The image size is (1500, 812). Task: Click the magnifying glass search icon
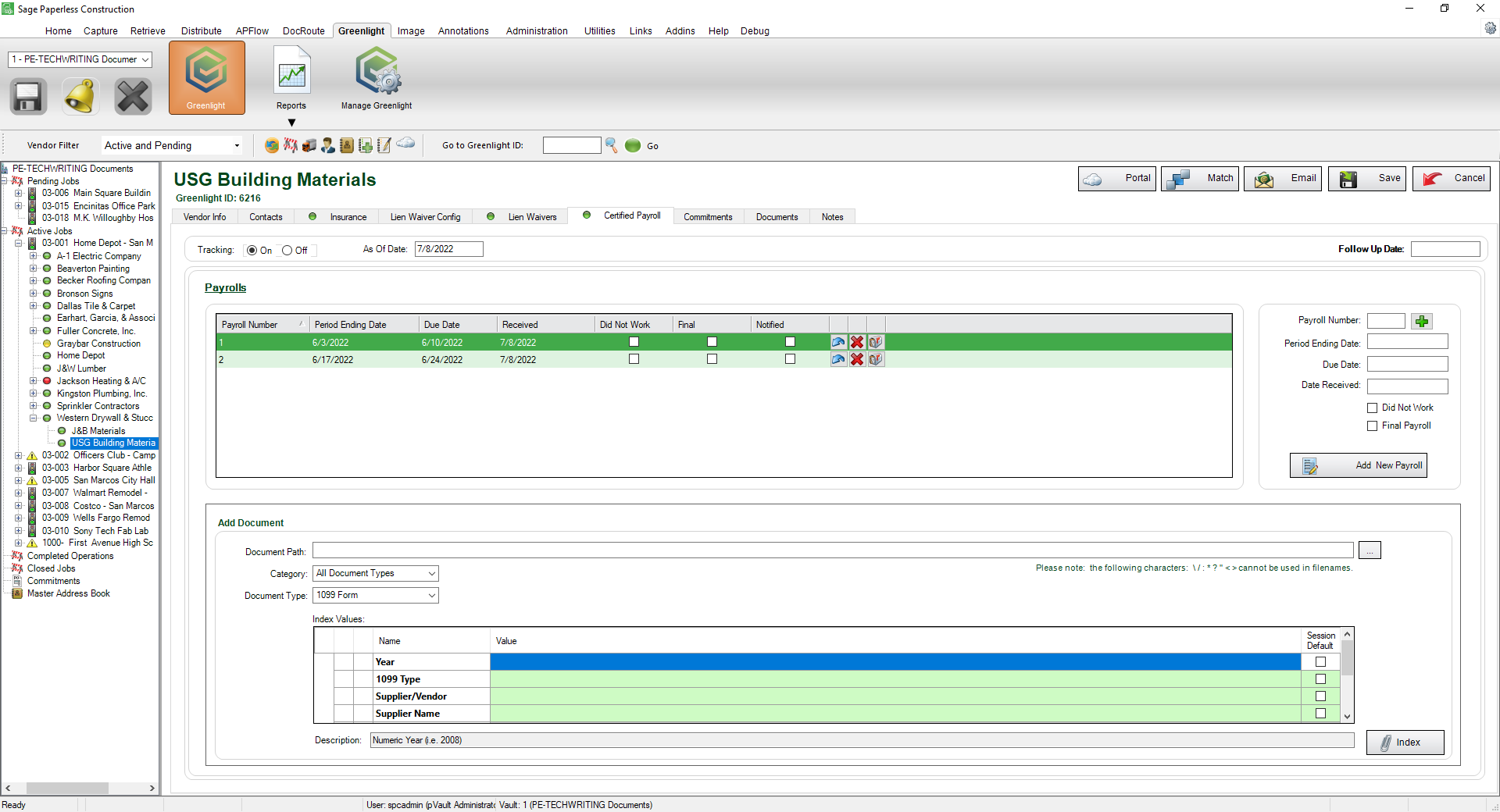(x=612, y=145)
